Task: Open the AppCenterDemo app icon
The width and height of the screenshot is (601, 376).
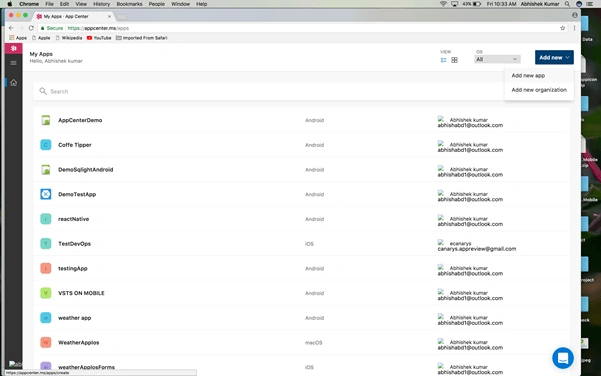Action: 46,120
